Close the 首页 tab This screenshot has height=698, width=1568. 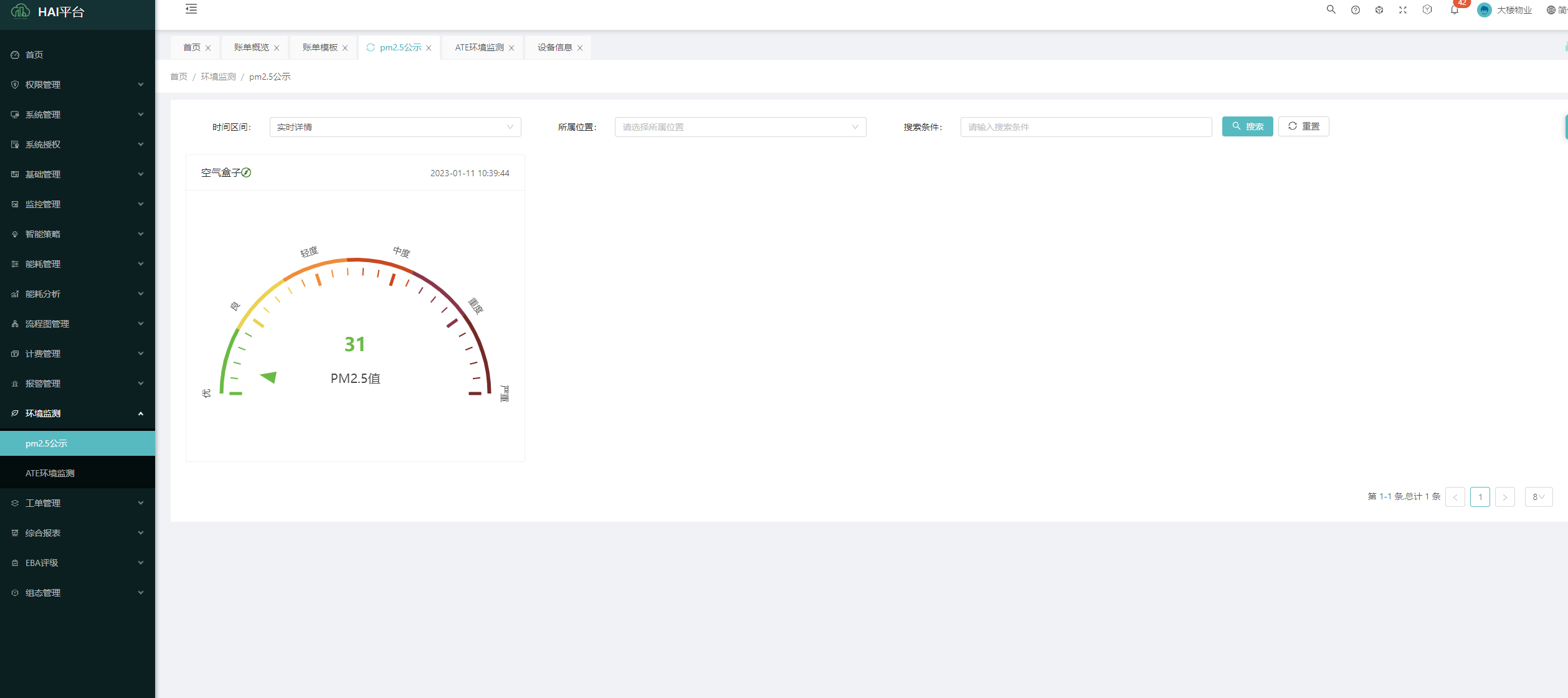208,48
